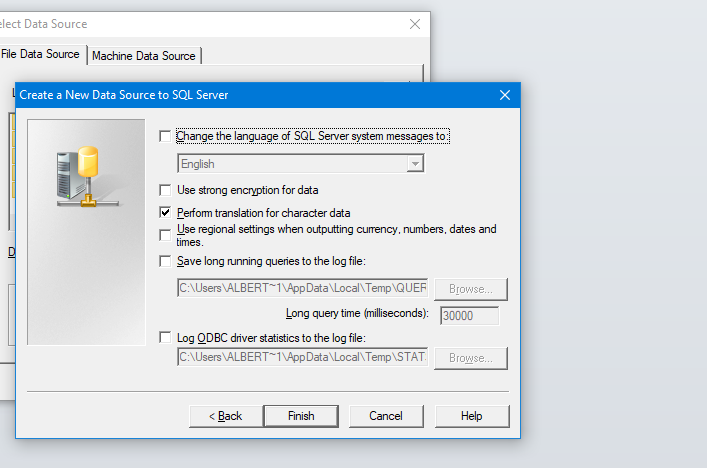Screen dimensions: 707x468
Task: Click Browse next to the statistics log path
Action: [471, 358]
